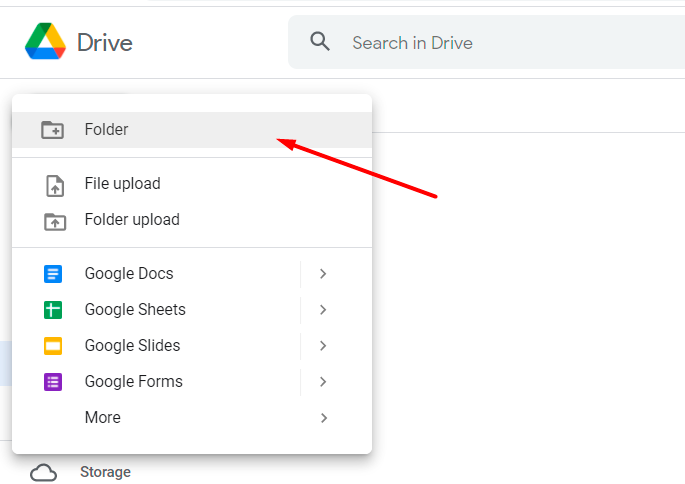The image size is (685, 484).
Task: Open the Google Slides submenu chevron
Action: pyautogui.click(x=323, y=346)
